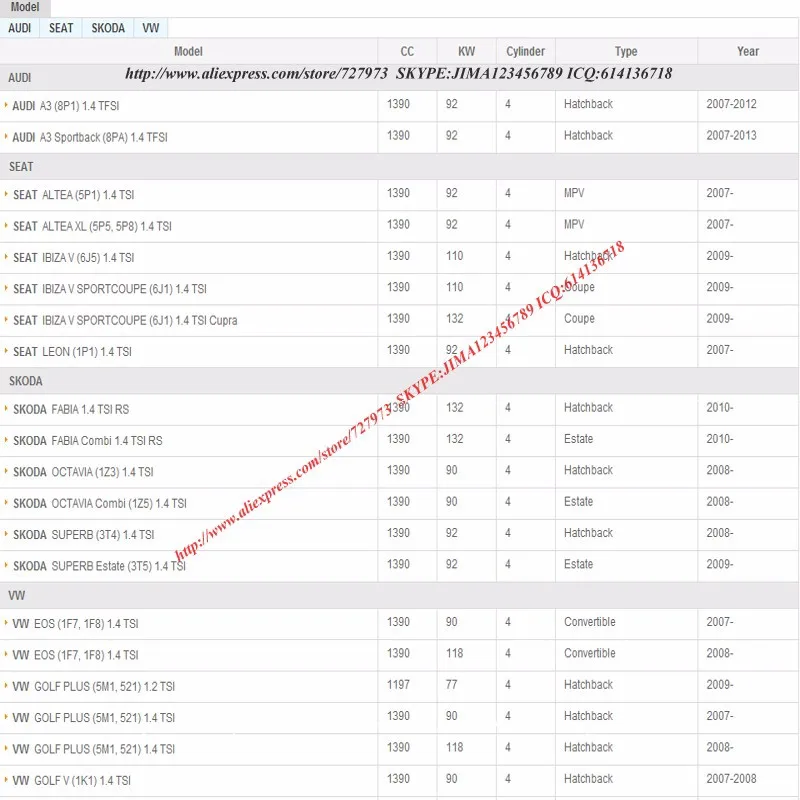The width and height of the screenshot is (800, 800).
Task: Open SKODA FABIA 1.4 TSI RS model
Action: pyautogui.click(x=71, y=410)
